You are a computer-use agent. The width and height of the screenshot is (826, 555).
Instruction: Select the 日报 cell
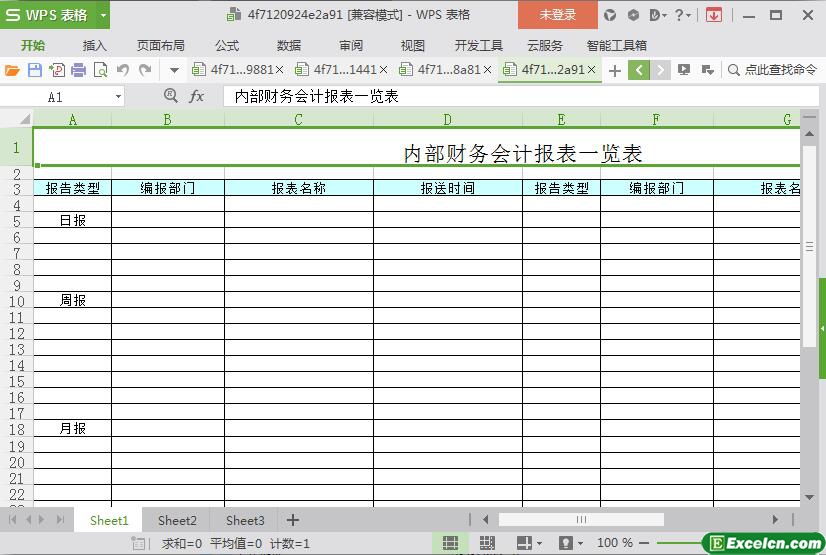pos(73,220)
